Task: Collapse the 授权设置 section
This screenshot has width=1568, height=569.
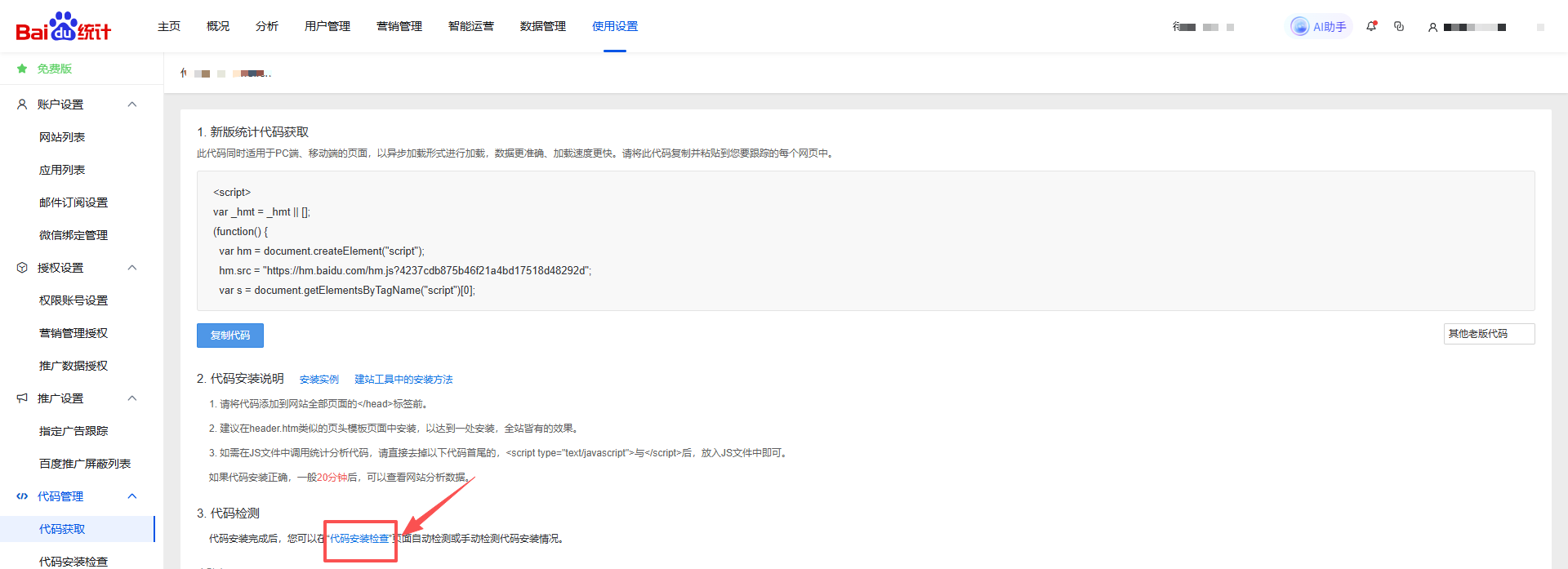Action: [132, 268]
